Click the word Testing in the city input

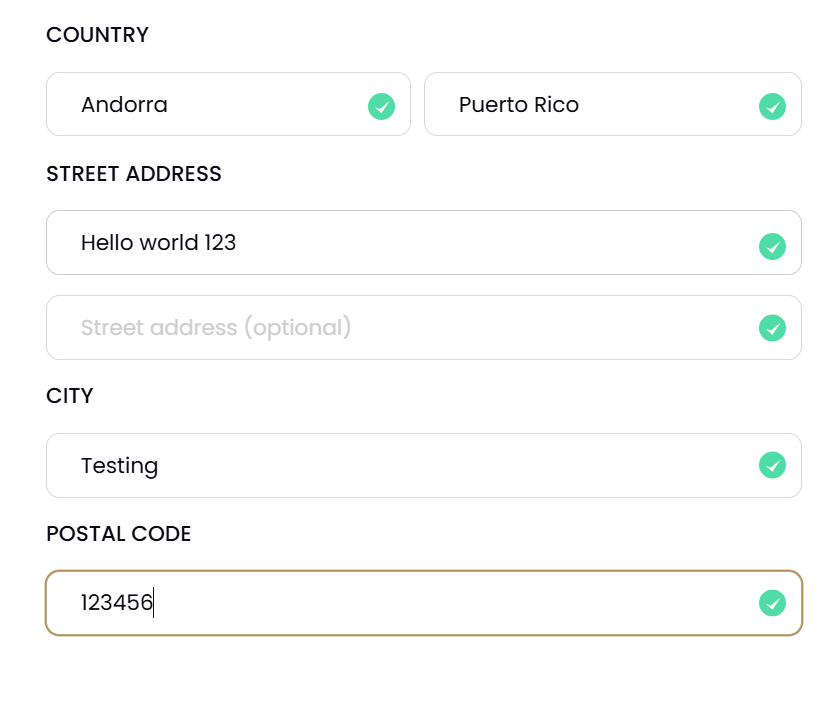pyautogui.click(x=120, y=466)
